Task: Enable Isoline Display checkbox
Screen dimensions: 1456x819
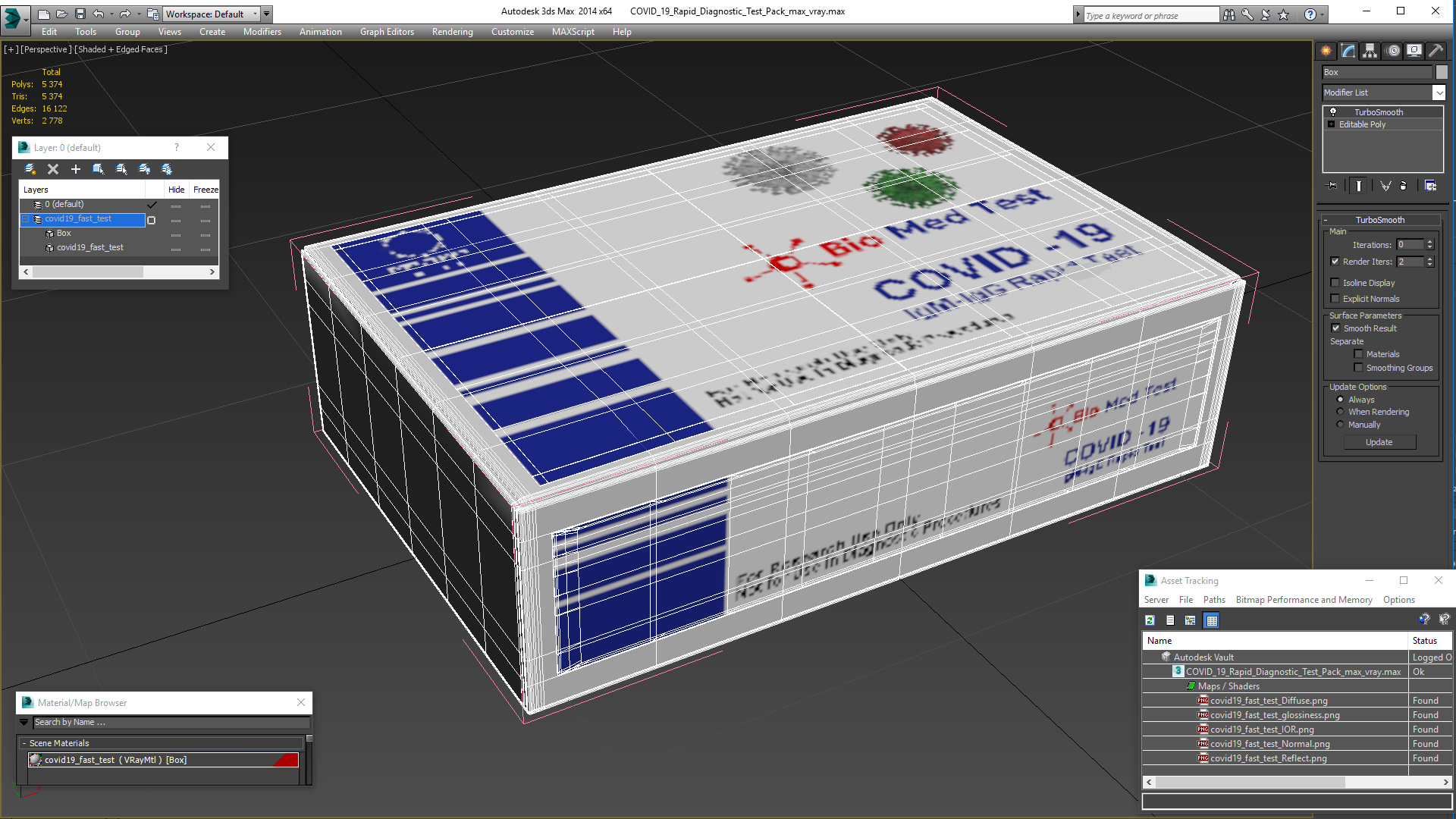Action: click(1335, 283)
